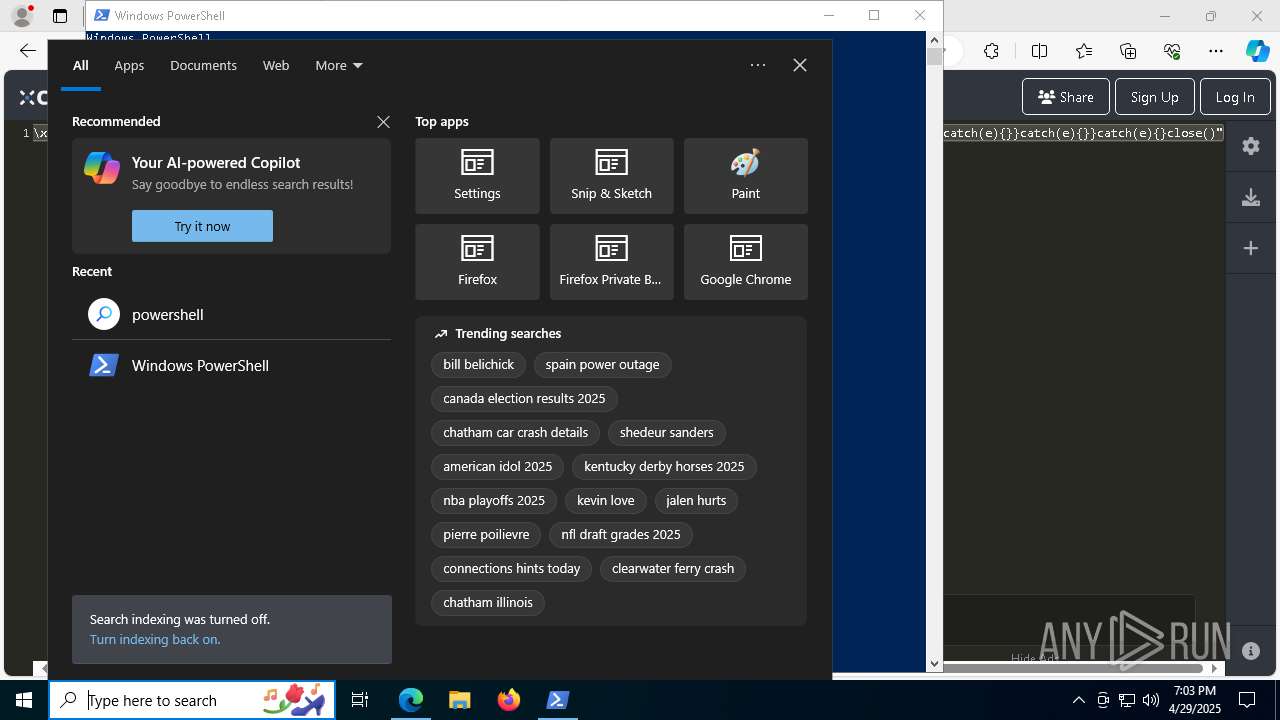This screenshot has width=1280, height=720.
Task: Search trending 'kevin love'
Action: (x=605, y=501)
